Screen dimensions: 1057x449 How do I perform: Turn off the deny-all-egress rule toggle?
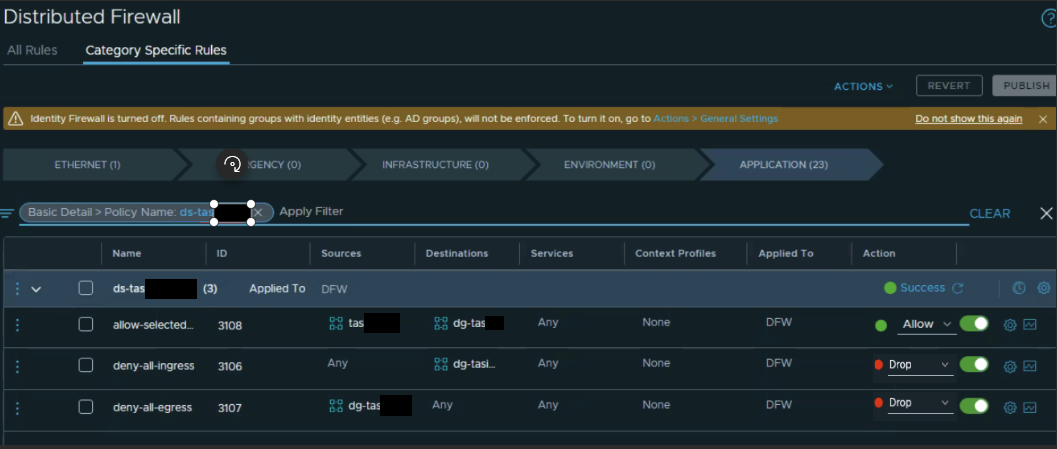point(973,405)
